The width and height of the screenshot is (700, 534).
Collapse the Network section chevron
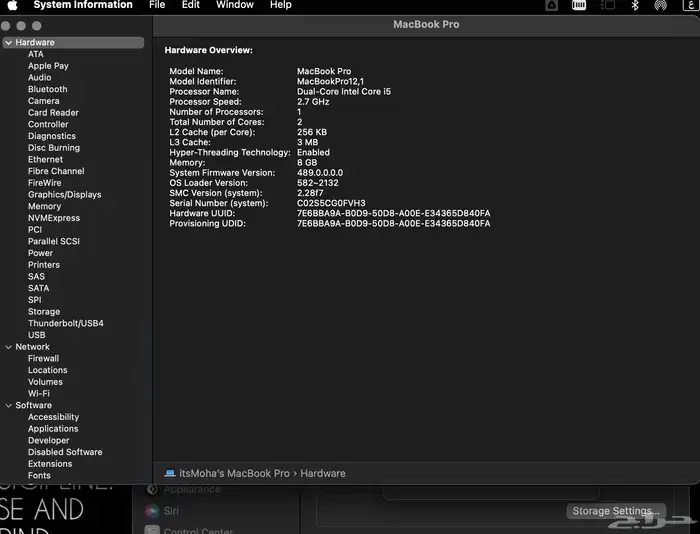(8, 347)
